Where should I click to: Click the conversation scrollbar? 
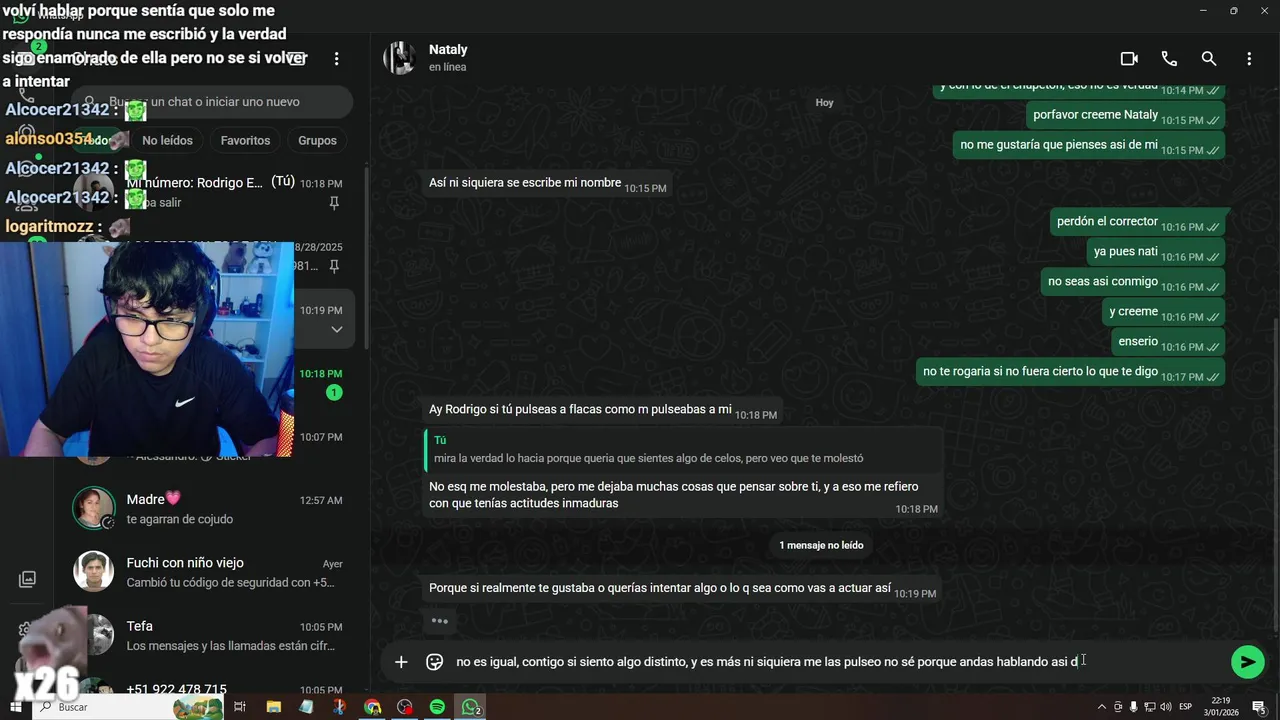[x=1274, y=475]
